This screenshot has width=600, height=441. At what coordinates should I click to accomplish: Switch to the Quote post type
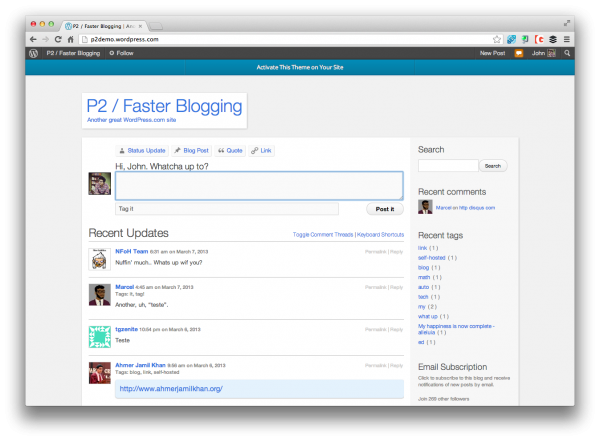pyautogui.click(x=230, y=150)
